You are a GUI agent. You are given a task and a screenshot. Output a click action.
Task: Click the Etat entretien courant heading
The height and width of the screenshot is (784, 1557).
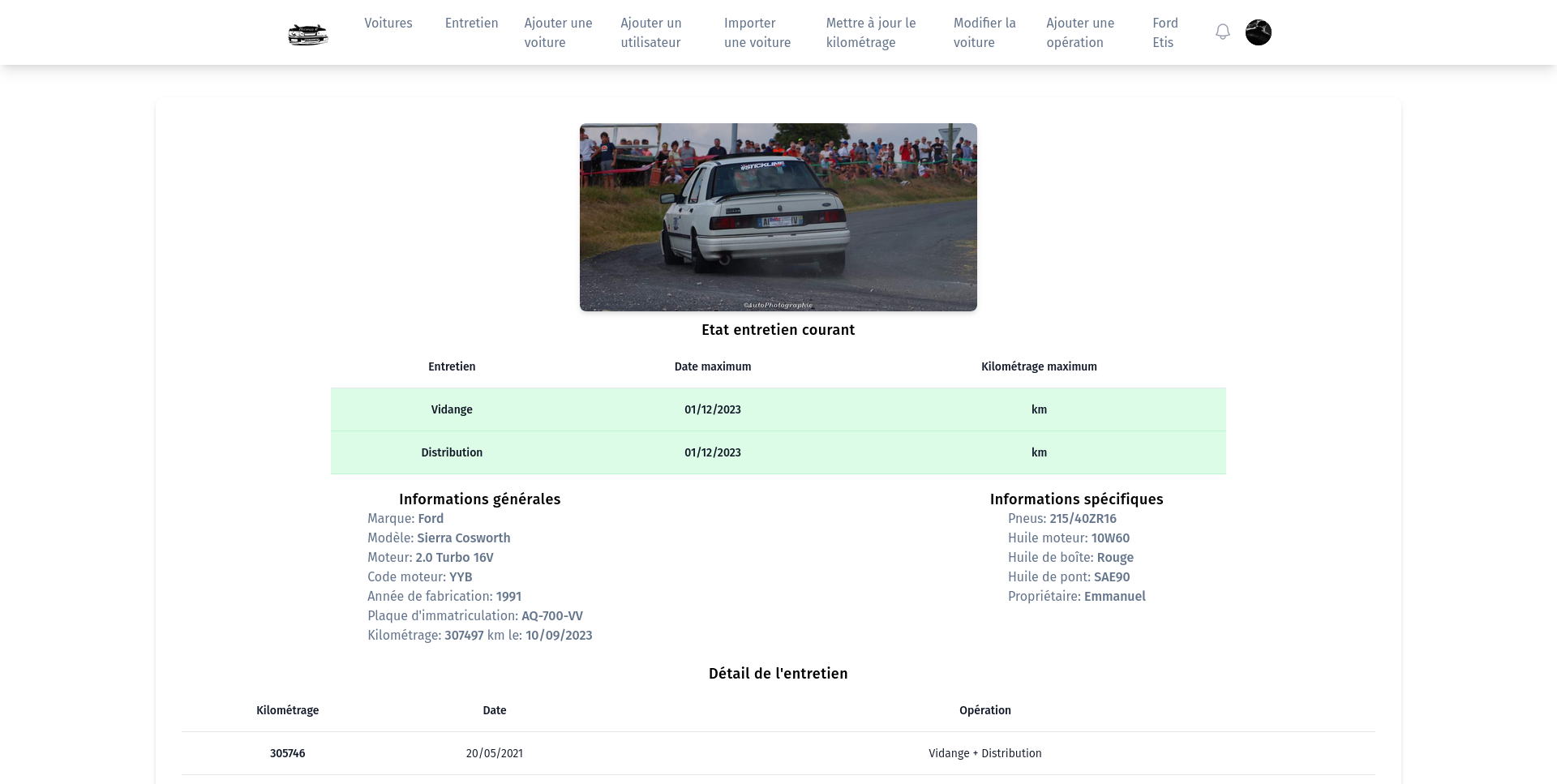[778, 330]
